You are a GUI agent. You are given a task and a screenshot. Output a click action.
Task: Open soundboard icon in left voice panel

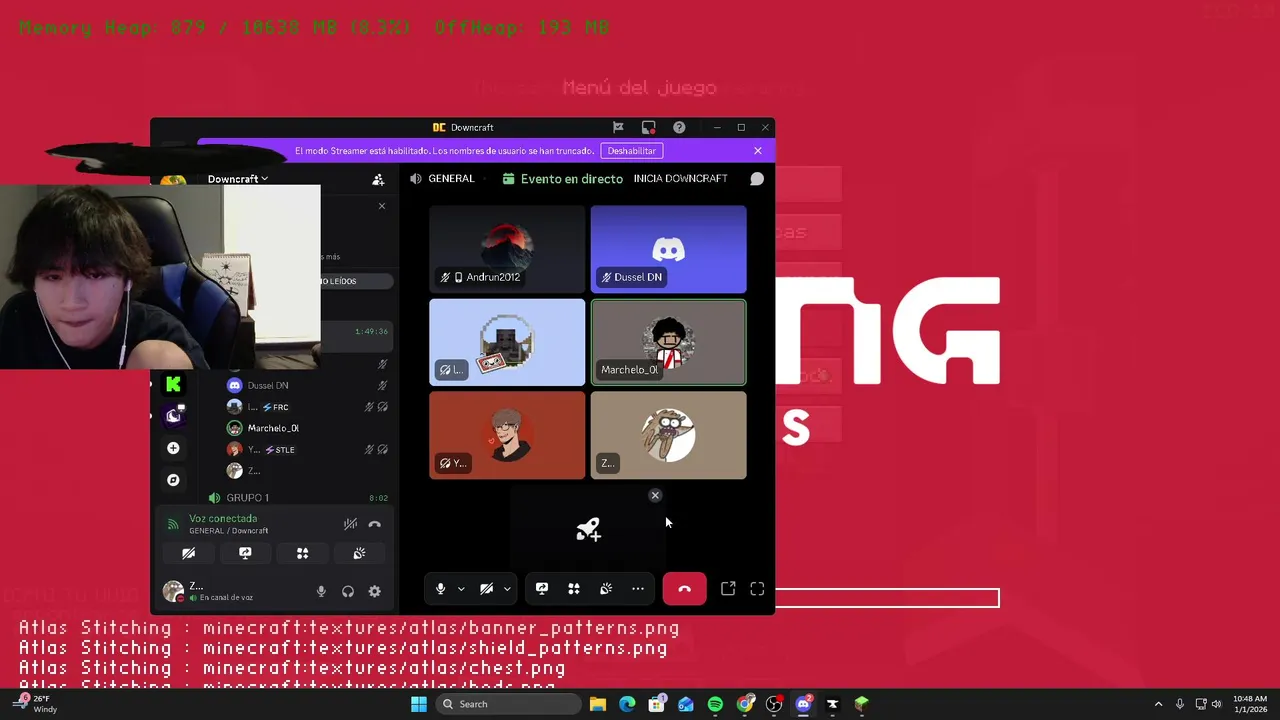pos(359,553)
